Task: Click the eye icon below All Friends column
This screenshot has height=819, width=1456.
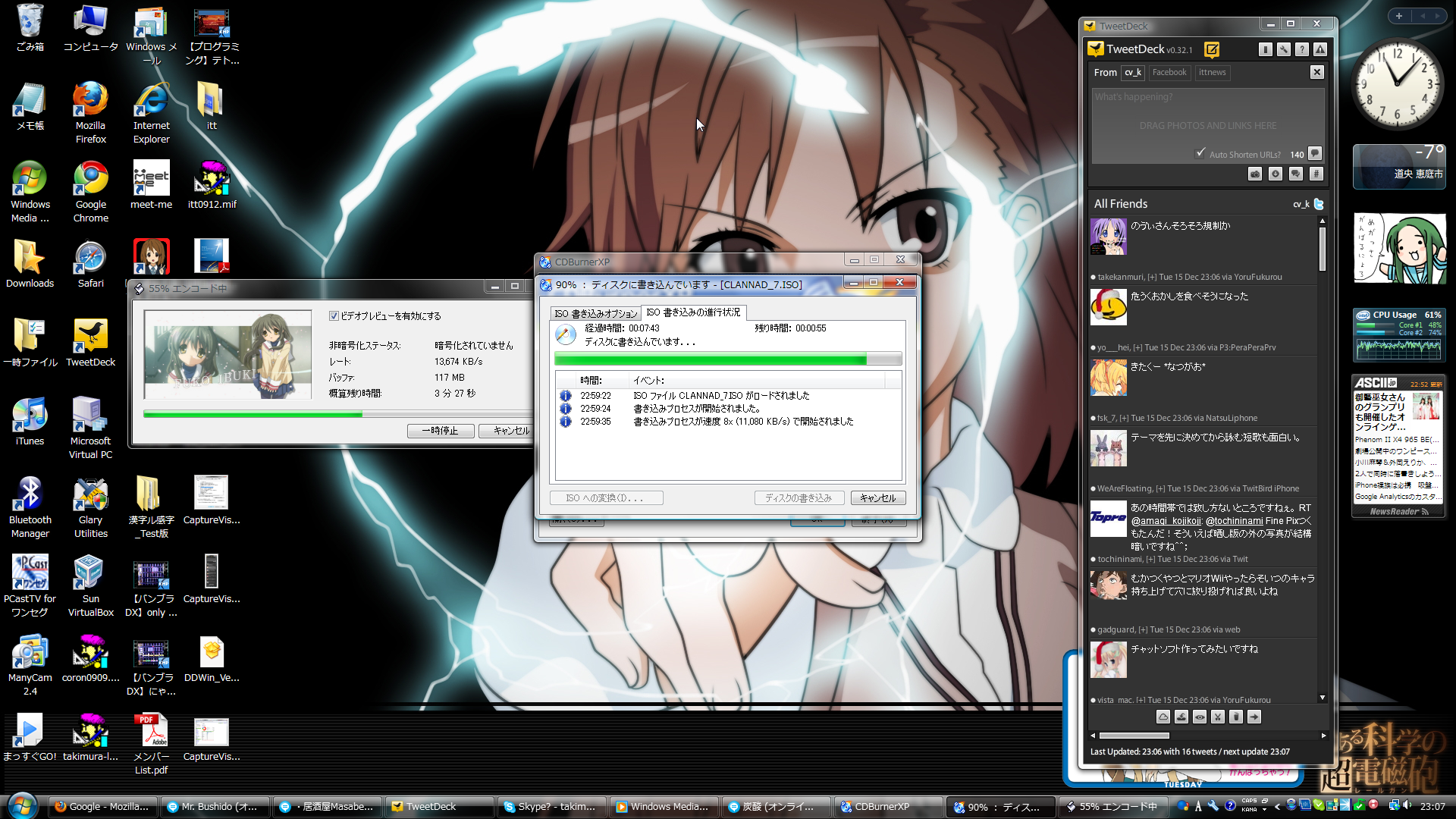Action: [x=1200, y=717]
